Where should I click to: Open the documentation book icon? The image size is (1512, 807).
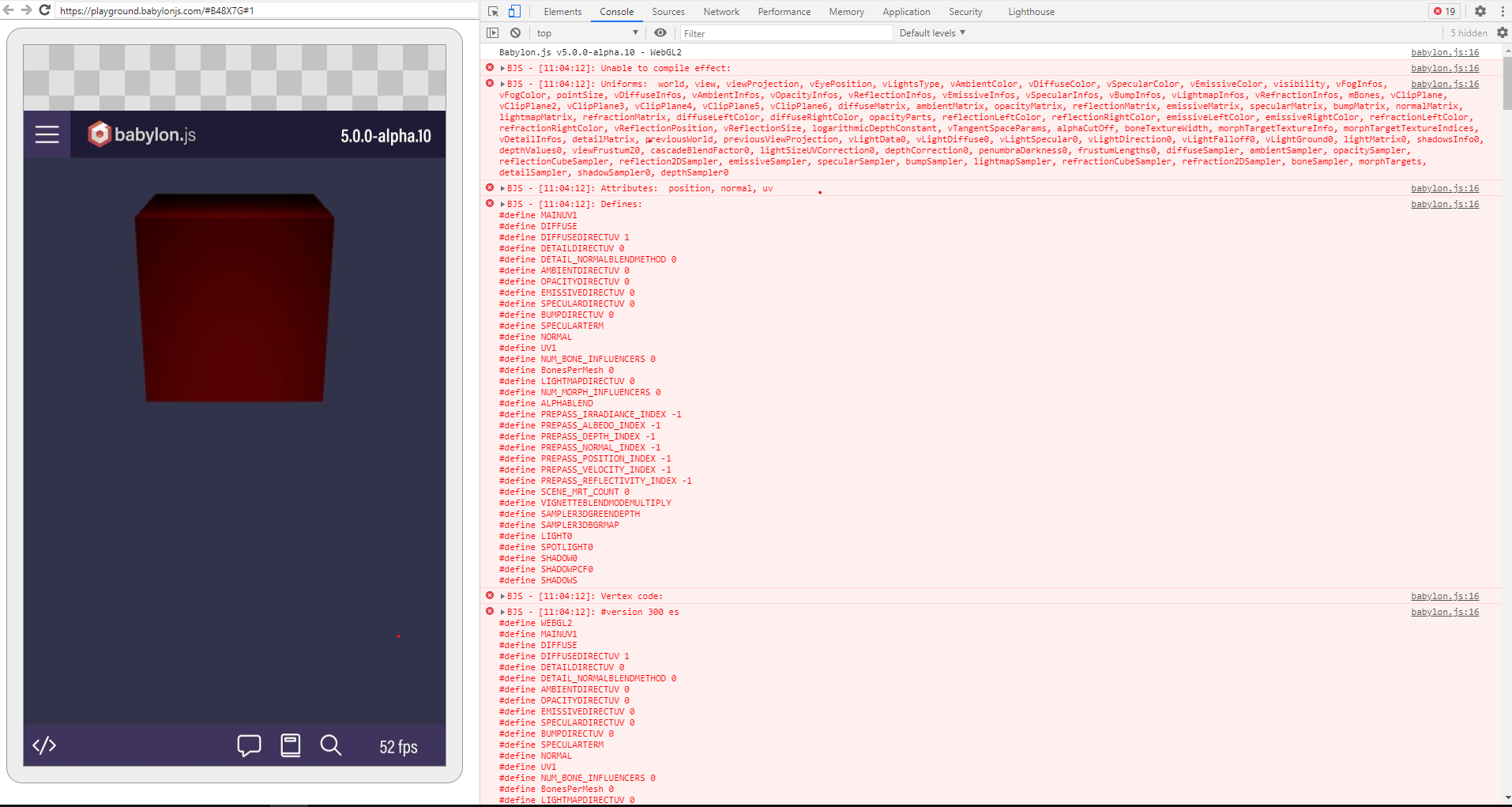(x=291, y=745)
